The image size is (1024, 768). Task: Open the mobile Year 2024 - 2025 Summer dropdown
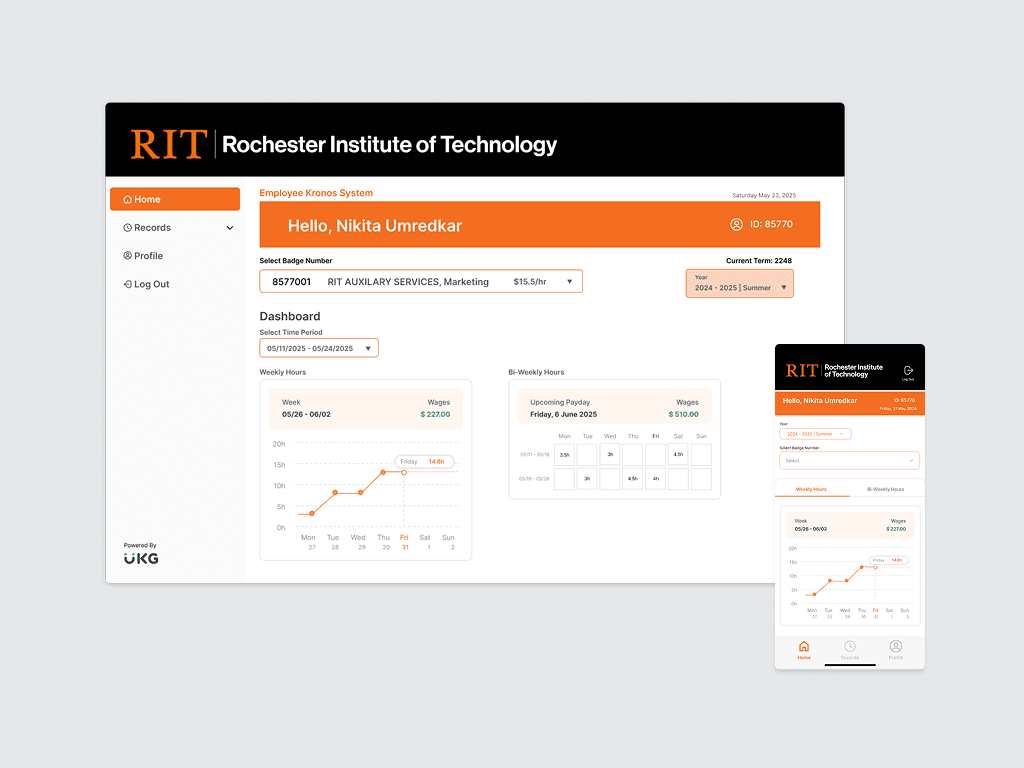tap(815, 434)
